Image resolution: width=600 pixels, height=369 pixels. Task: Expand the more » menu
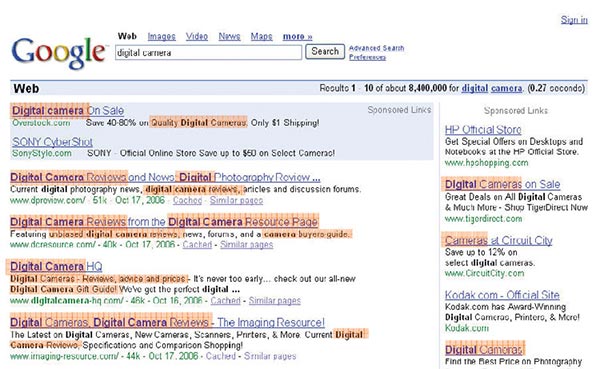click(297, 36)
